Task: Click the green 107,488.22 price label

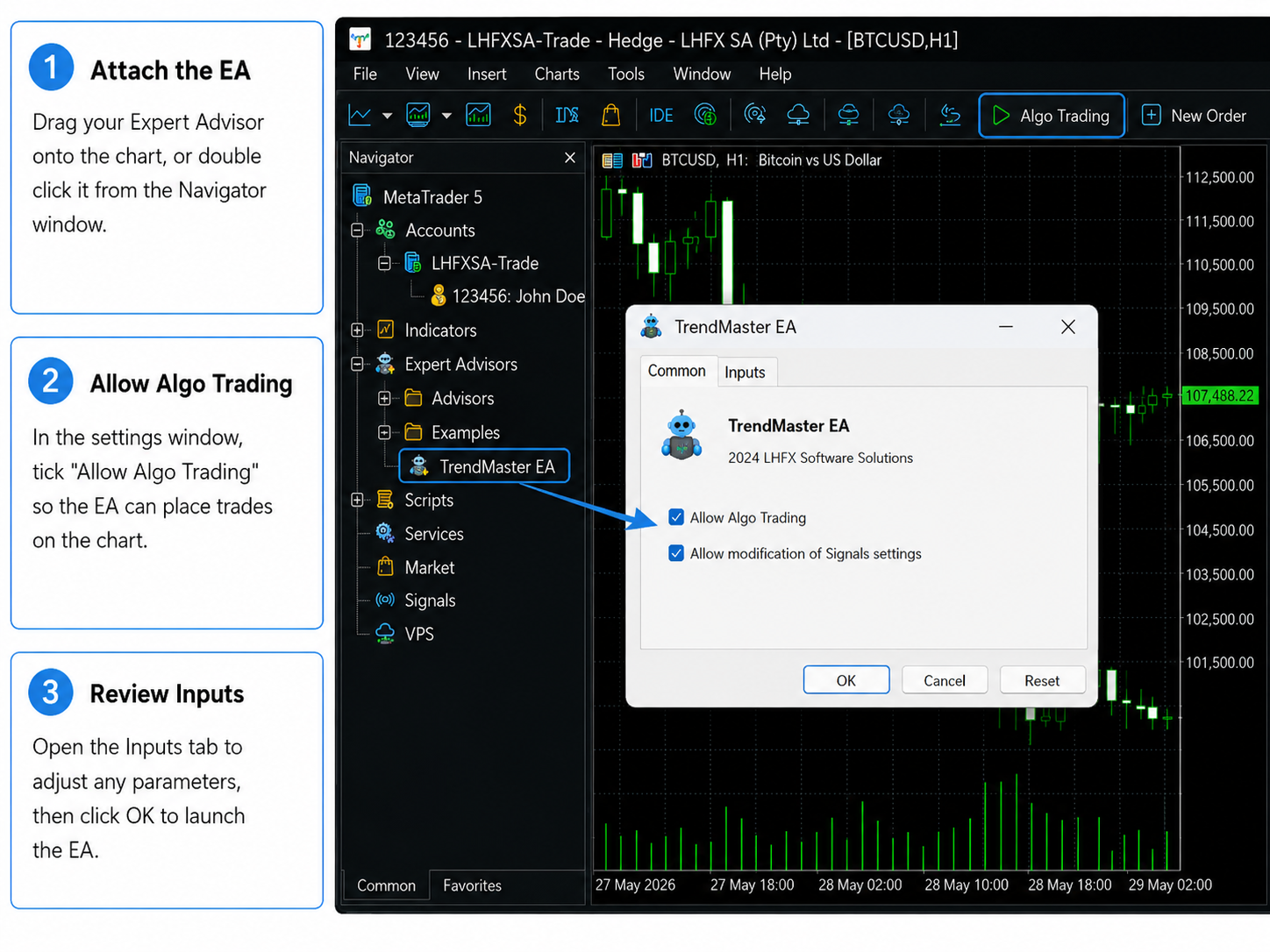Action: (1220, 395)
